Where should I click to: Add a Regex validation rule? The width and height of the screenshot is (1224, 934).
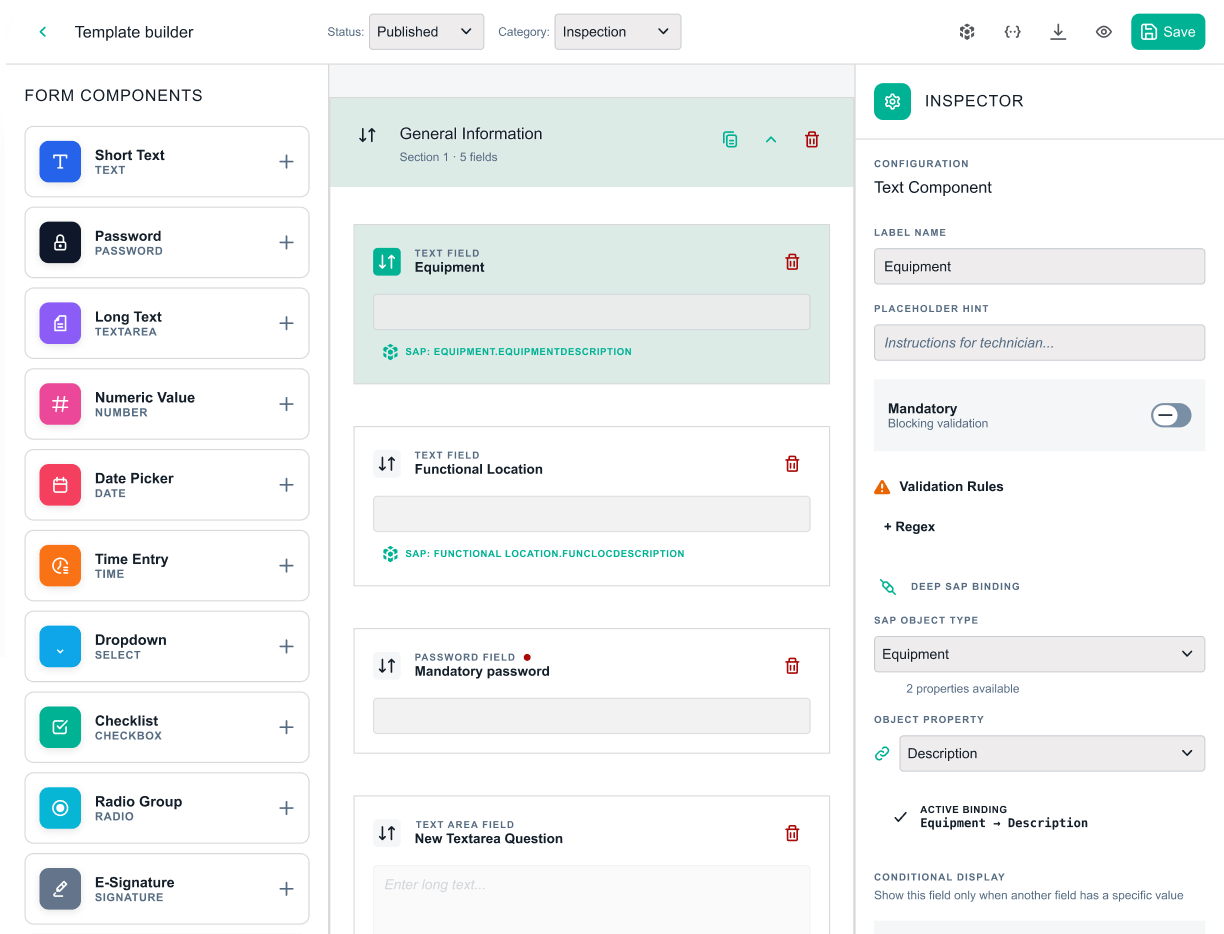point(909,527)
